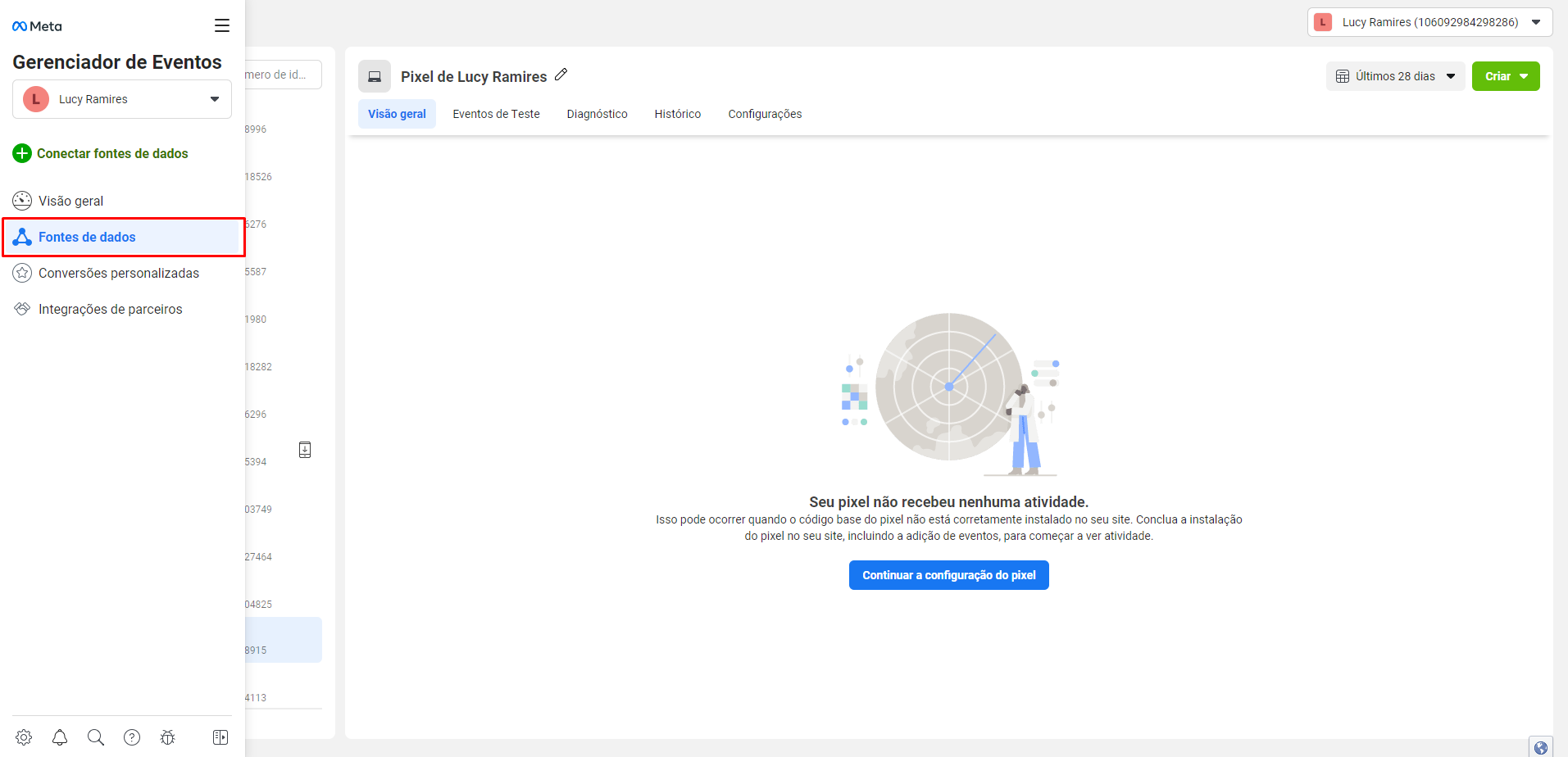The image size is (1568, 757).
Task: Open help question mark icon
Action: pos(132,737)
